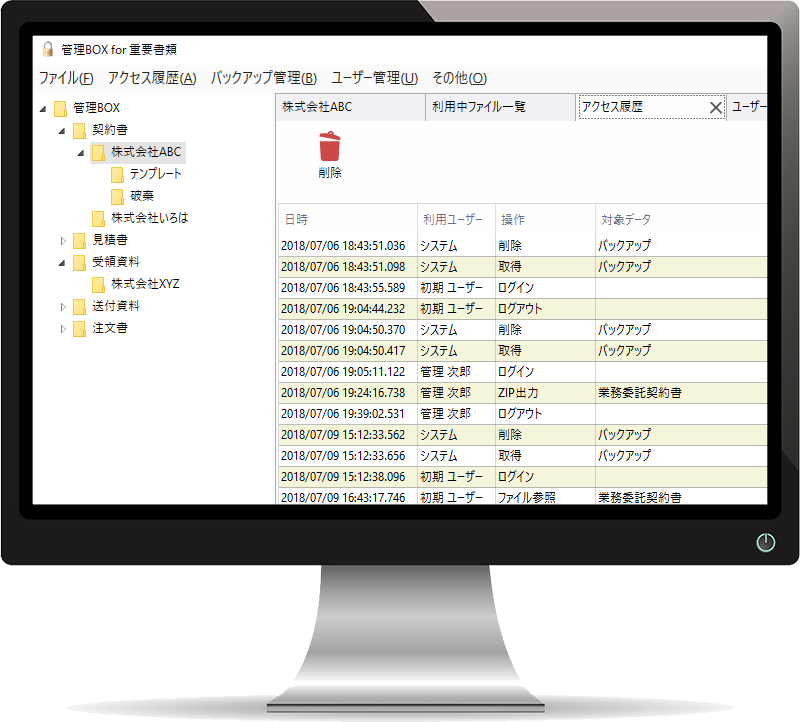Expand the 送付資料 folder node
Viewport: 800px width, 722px height.
pyautogui.click(x=62, y=306)
